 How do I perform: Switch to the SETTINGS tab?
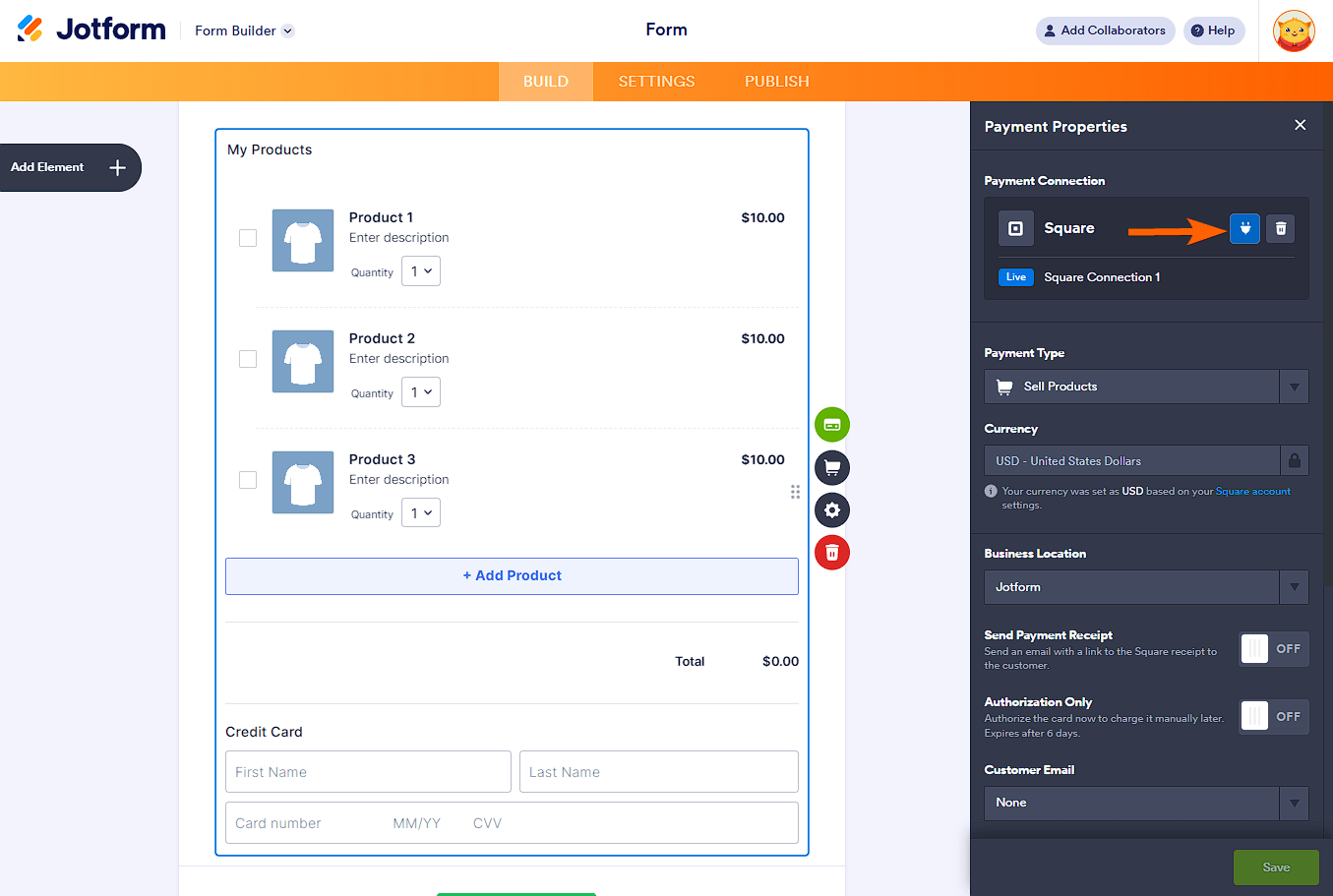656,82
